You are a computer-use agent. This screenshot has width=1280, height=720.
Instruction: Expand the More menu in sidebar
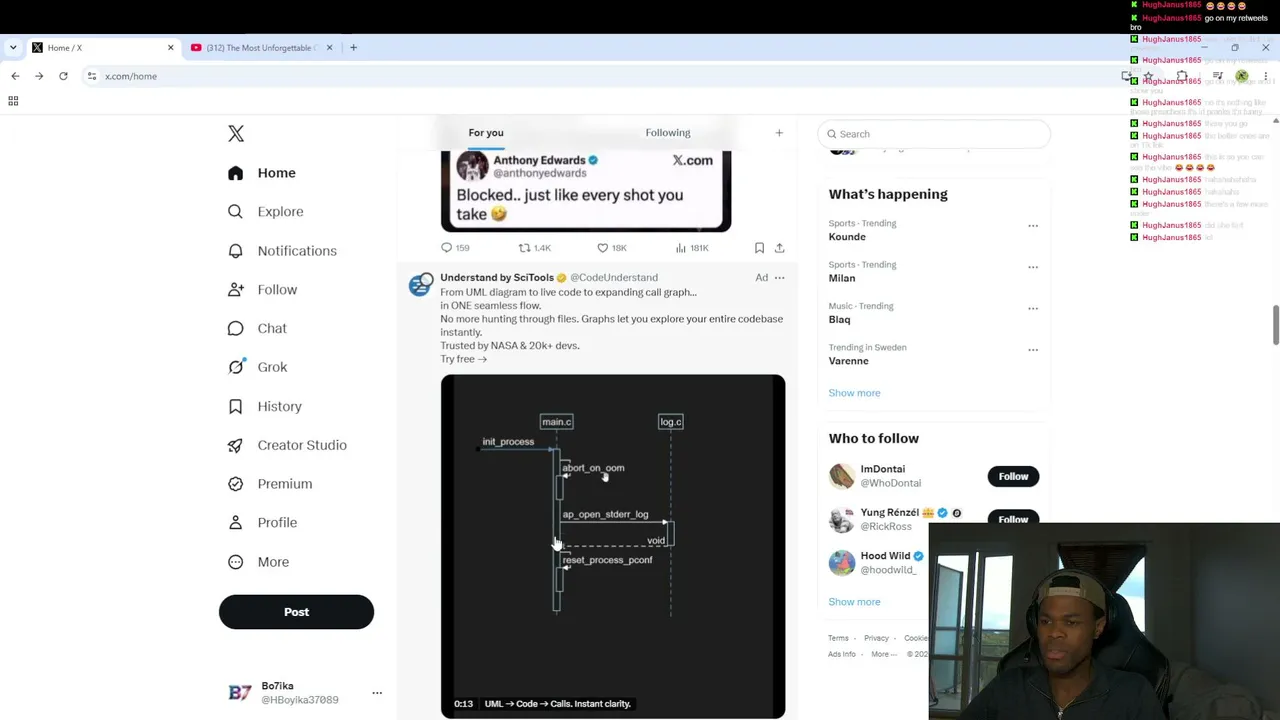click(258, 562)
